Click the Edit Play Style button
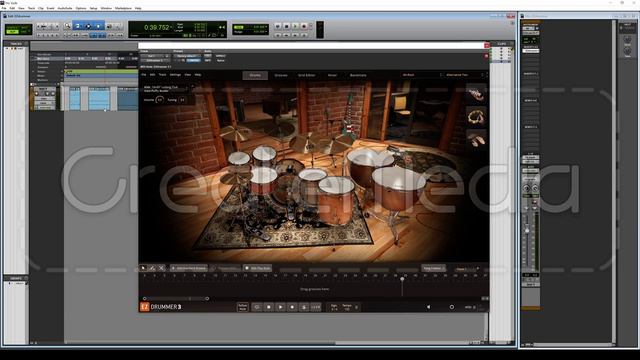The width and height of the screenshot is (640, 360). pos(258,268)
